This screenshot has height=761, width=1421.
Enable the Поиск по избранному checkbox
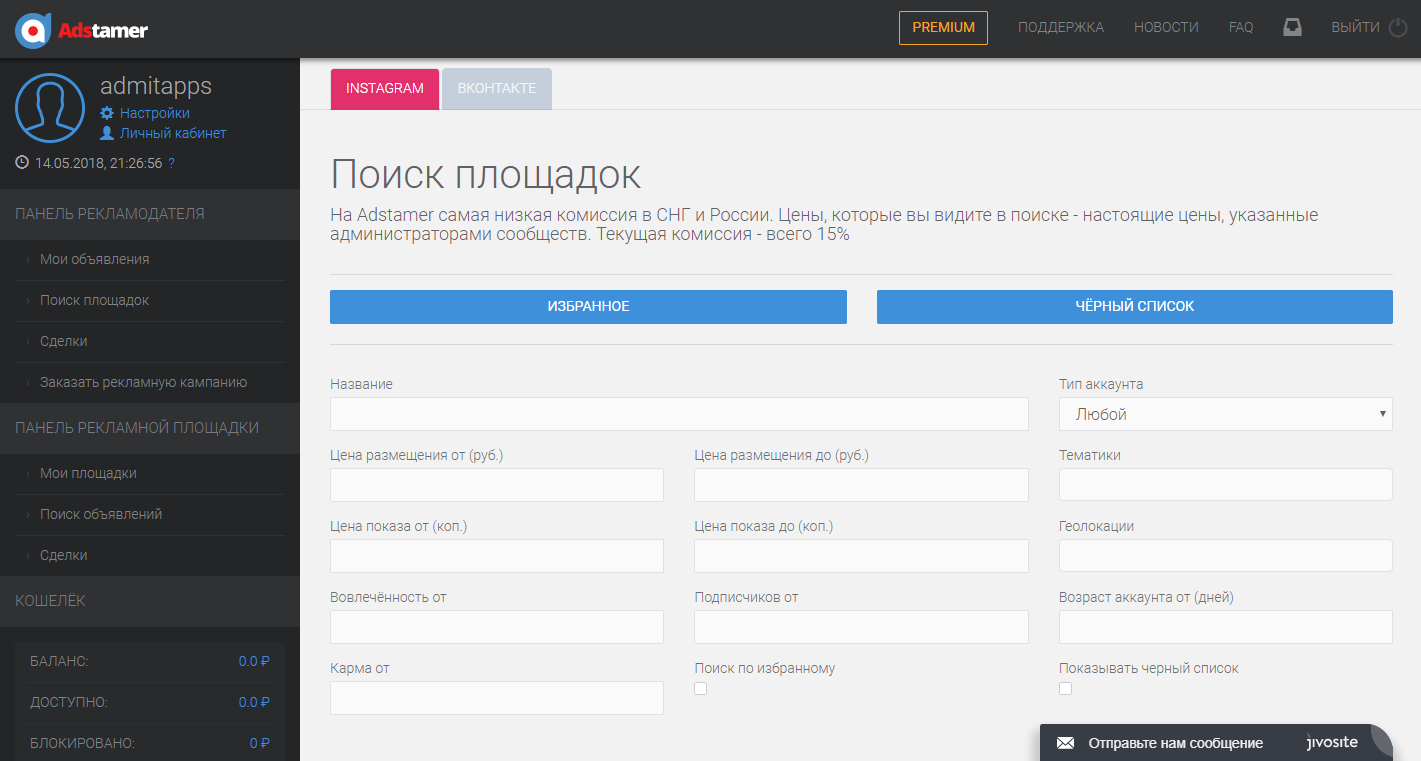699,688
